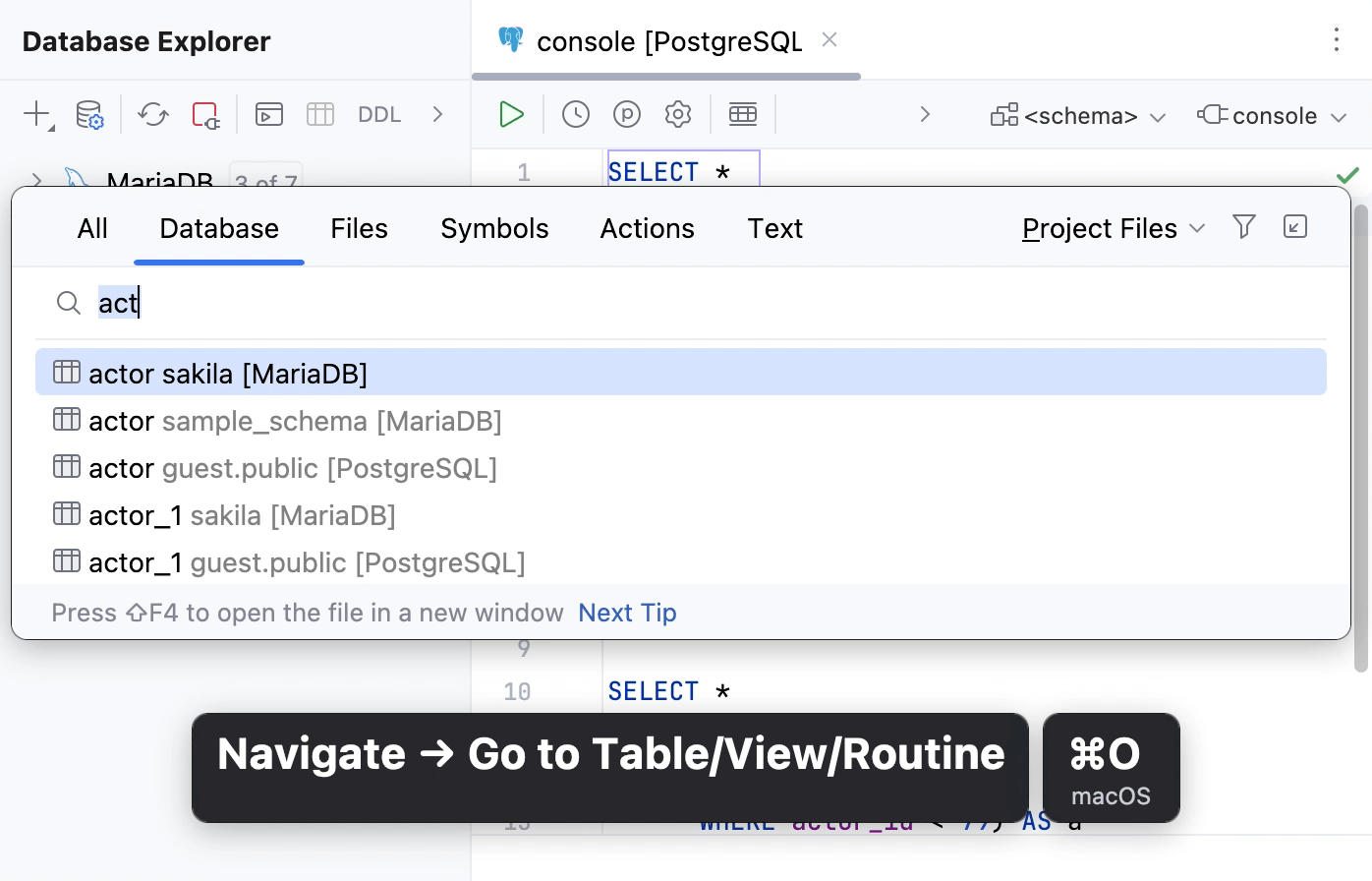Select the filter icon in the search popup
The image size is (1372, 881).
click(x=1244, y=227)
